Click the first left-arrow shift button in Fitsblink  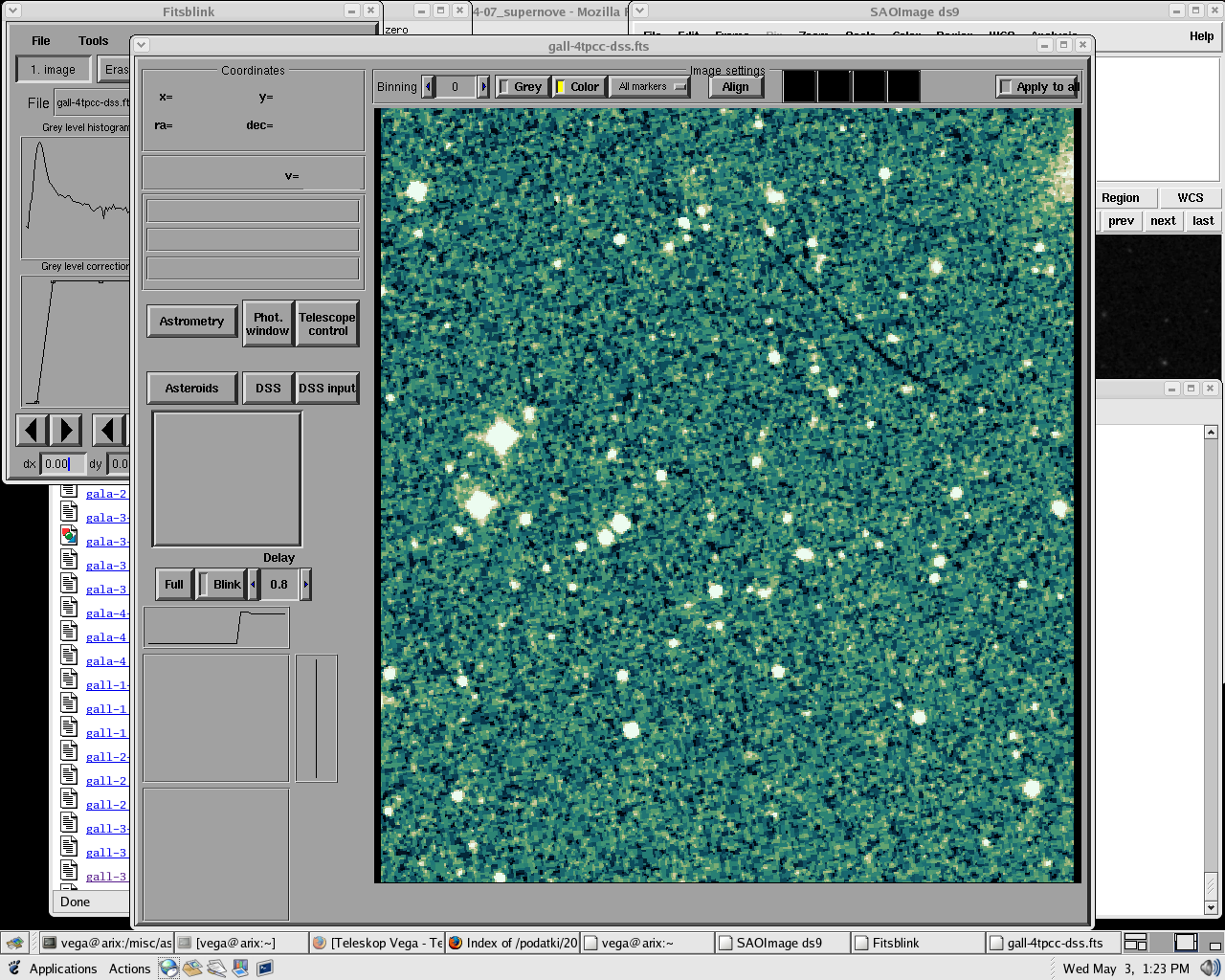pos(32,431)
